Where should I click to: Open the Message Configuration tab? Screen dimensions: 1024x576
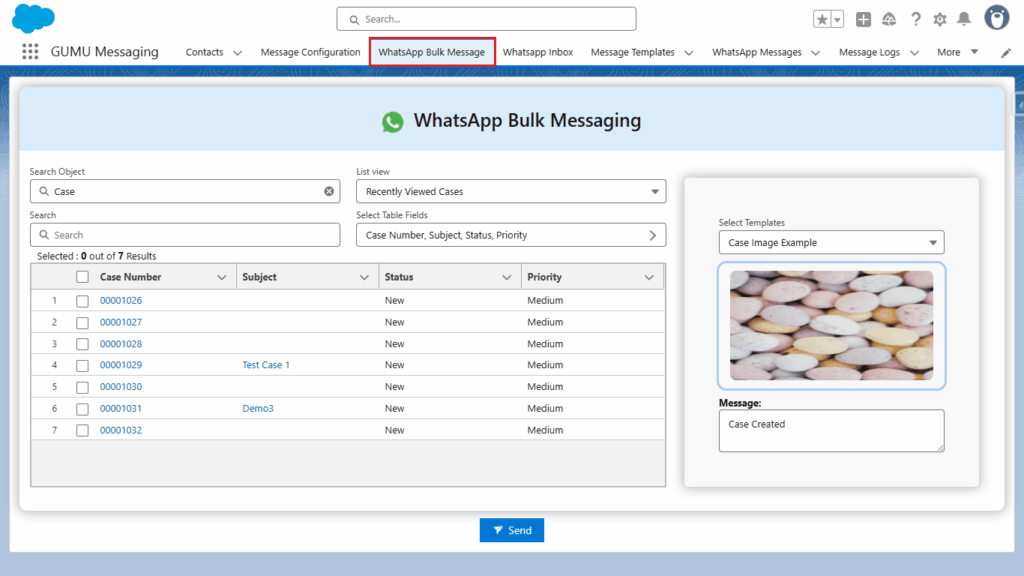310,52
